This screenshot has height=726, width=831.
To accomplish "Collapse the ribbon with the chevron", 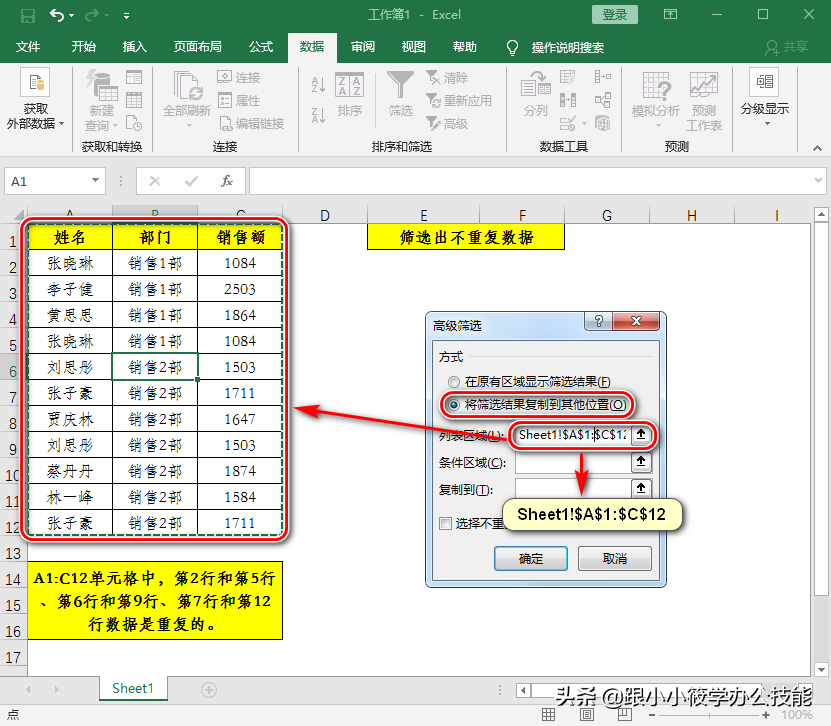I will 817,148.
